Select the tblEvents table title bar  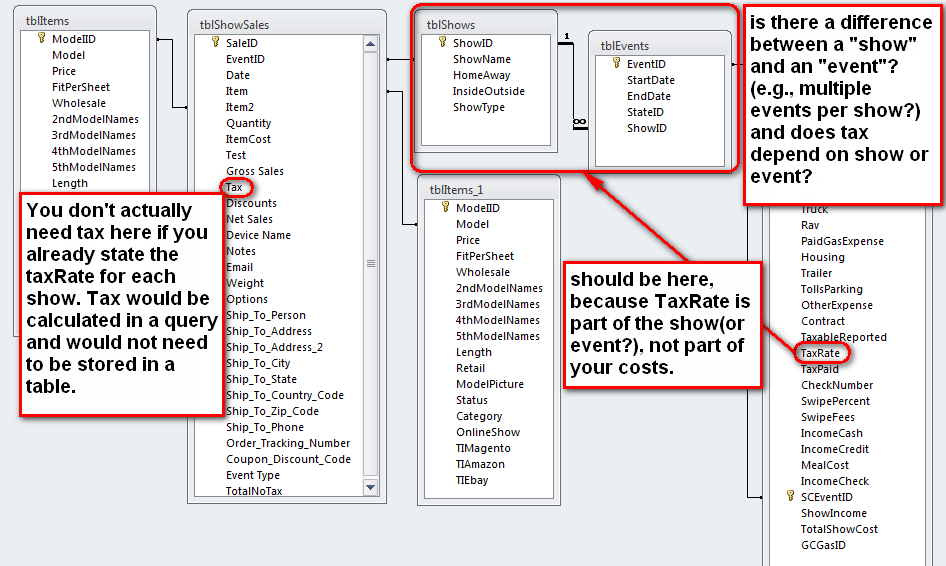pyautogui.click(x=660, y=46)
